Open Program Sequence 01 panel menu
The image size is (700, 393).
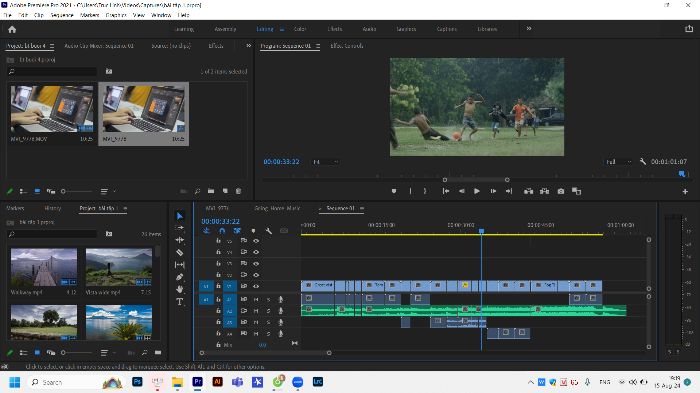click(318, 46)
